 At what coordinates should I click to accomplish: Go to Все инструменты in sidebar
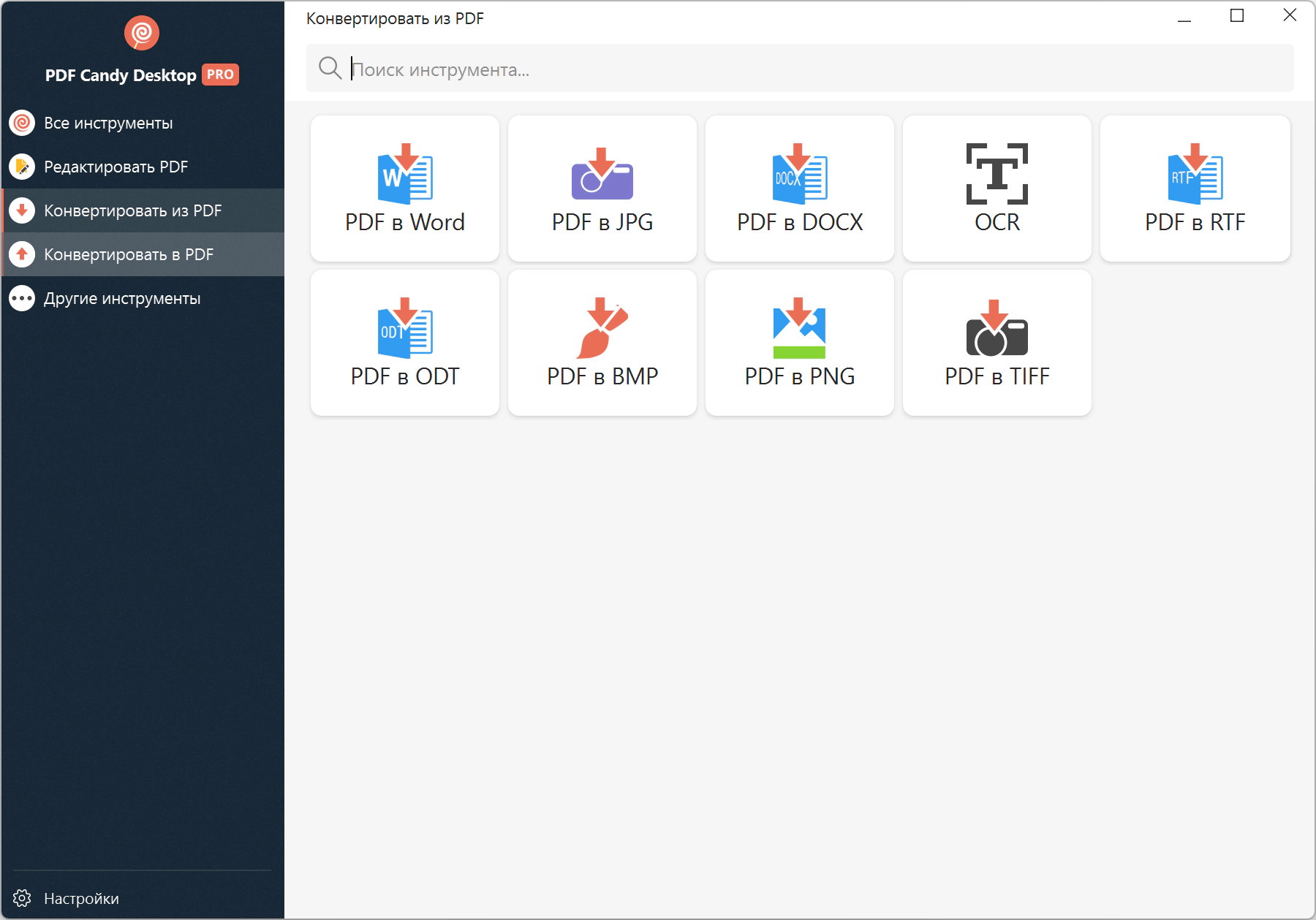point(108,123)
